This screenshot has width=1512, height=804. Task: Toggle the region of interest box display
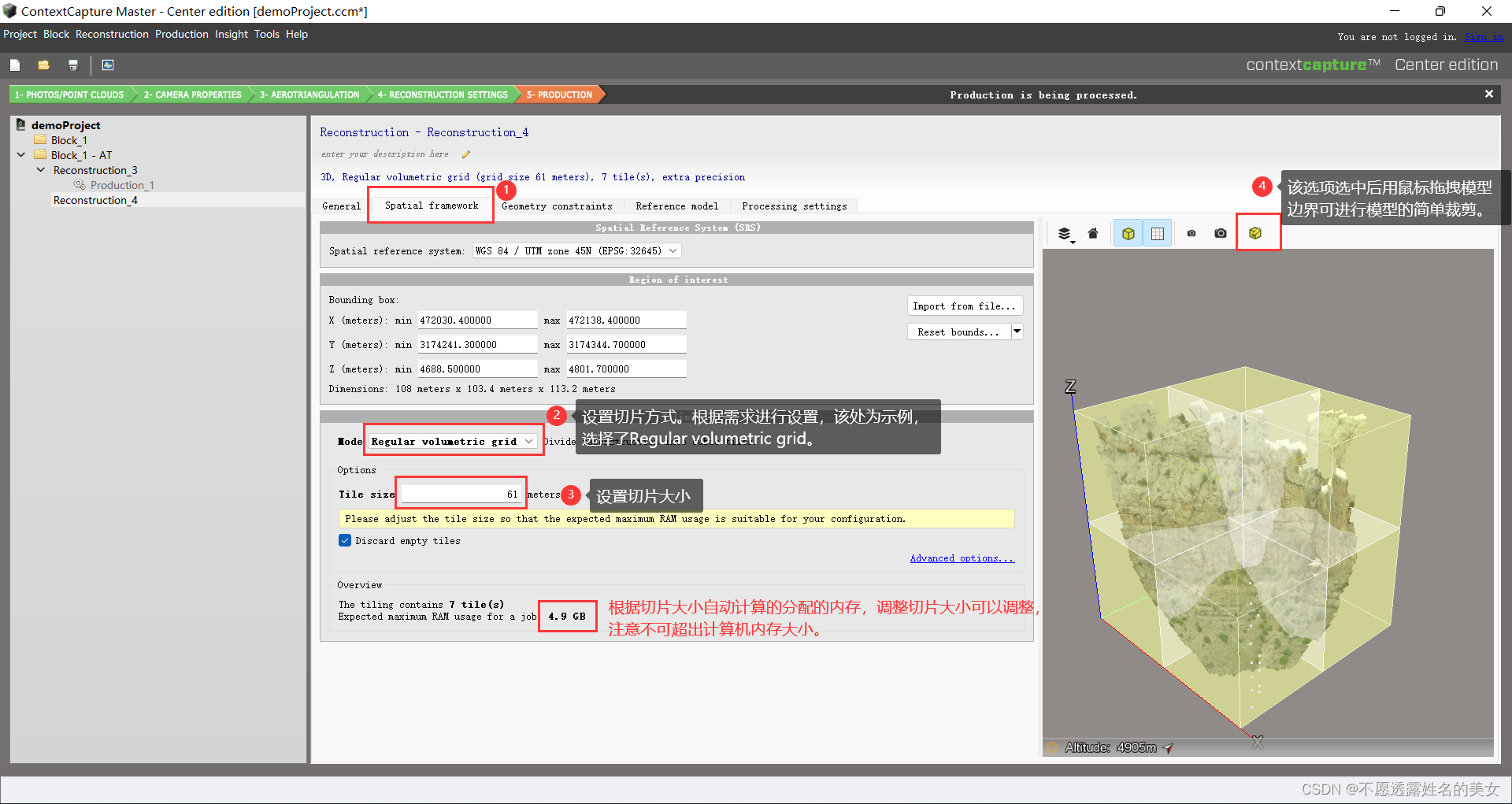pos(1128,234)
